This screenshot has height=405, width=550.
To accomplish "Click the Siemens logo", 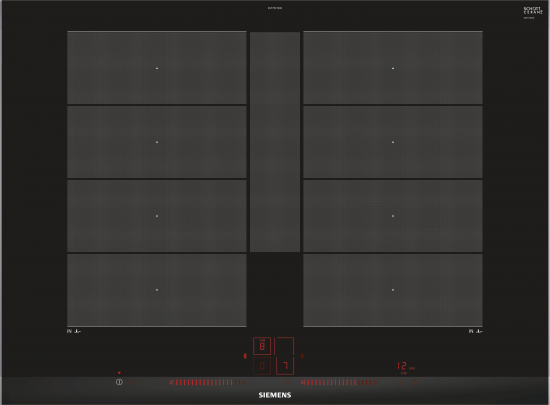I will point(275,395).
